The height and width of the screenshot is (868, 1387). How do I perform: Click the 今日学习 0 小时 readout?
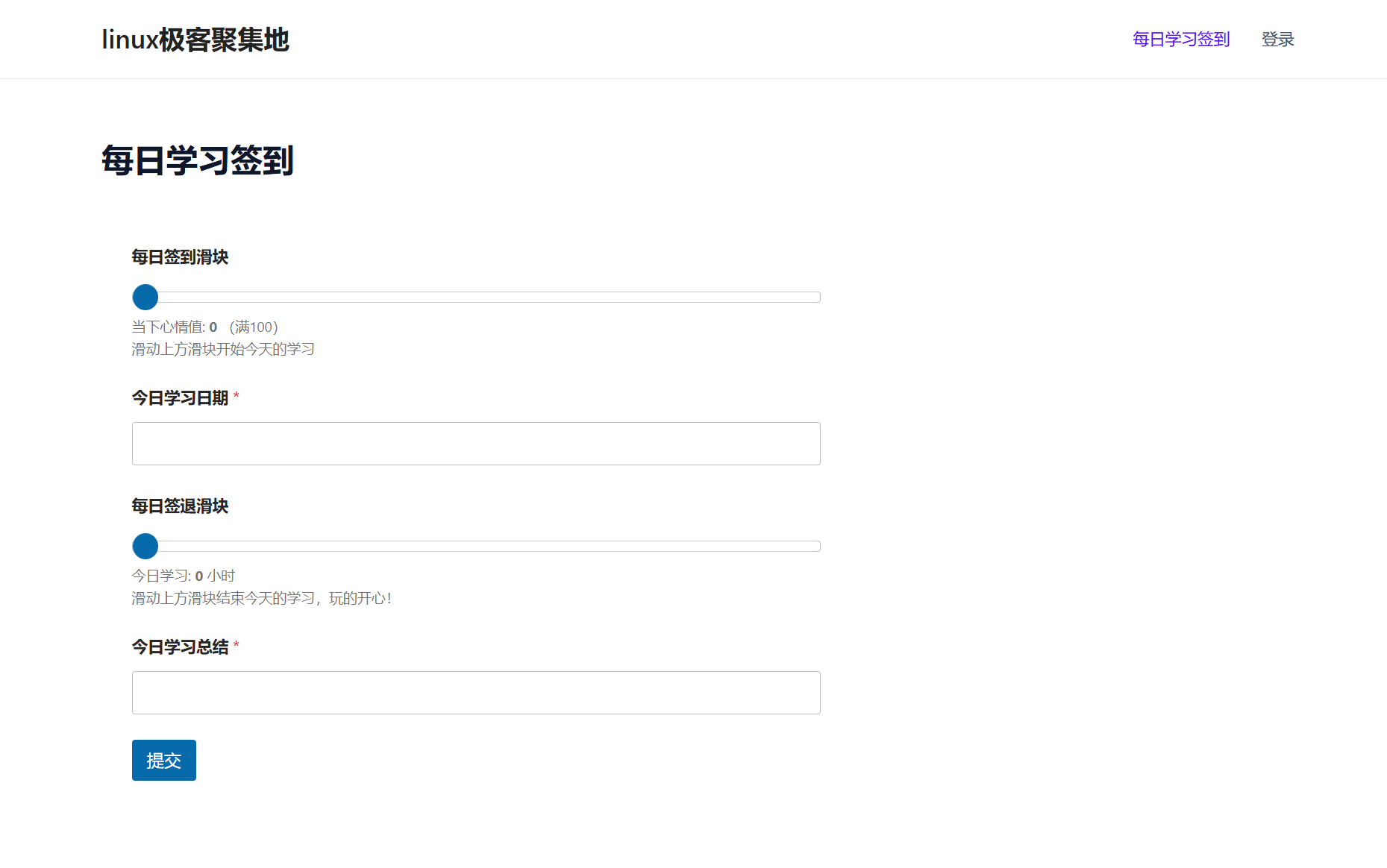pyautogui.click(x=184, y=576)
